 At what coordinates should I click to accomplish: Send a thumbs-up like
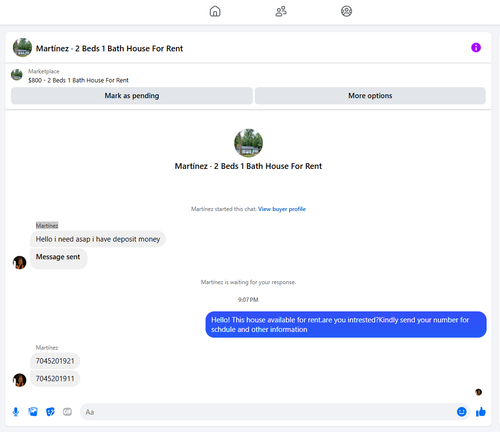click(x=481, y=412)
